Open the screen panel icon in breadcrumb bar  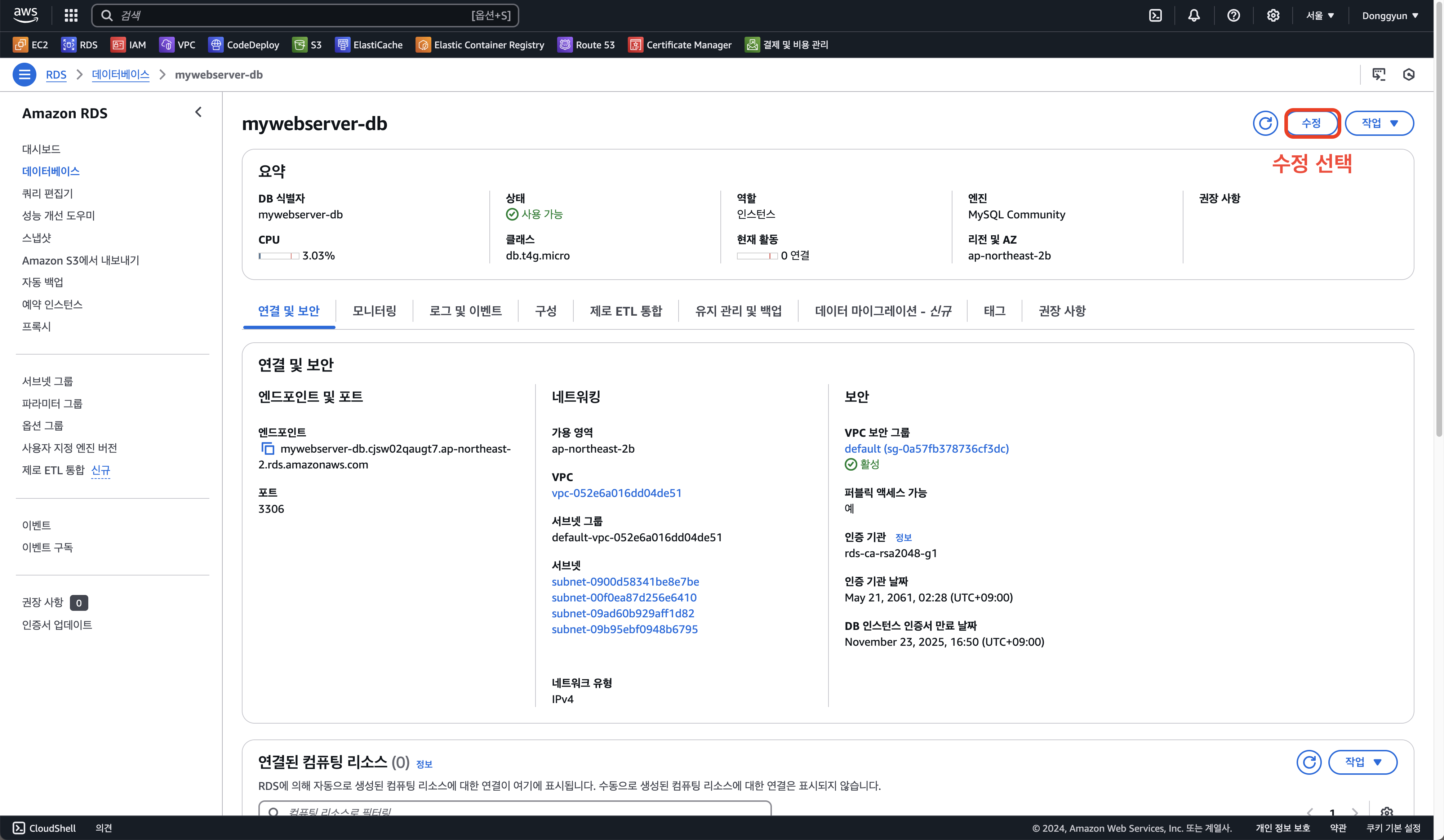point(1379,75)
